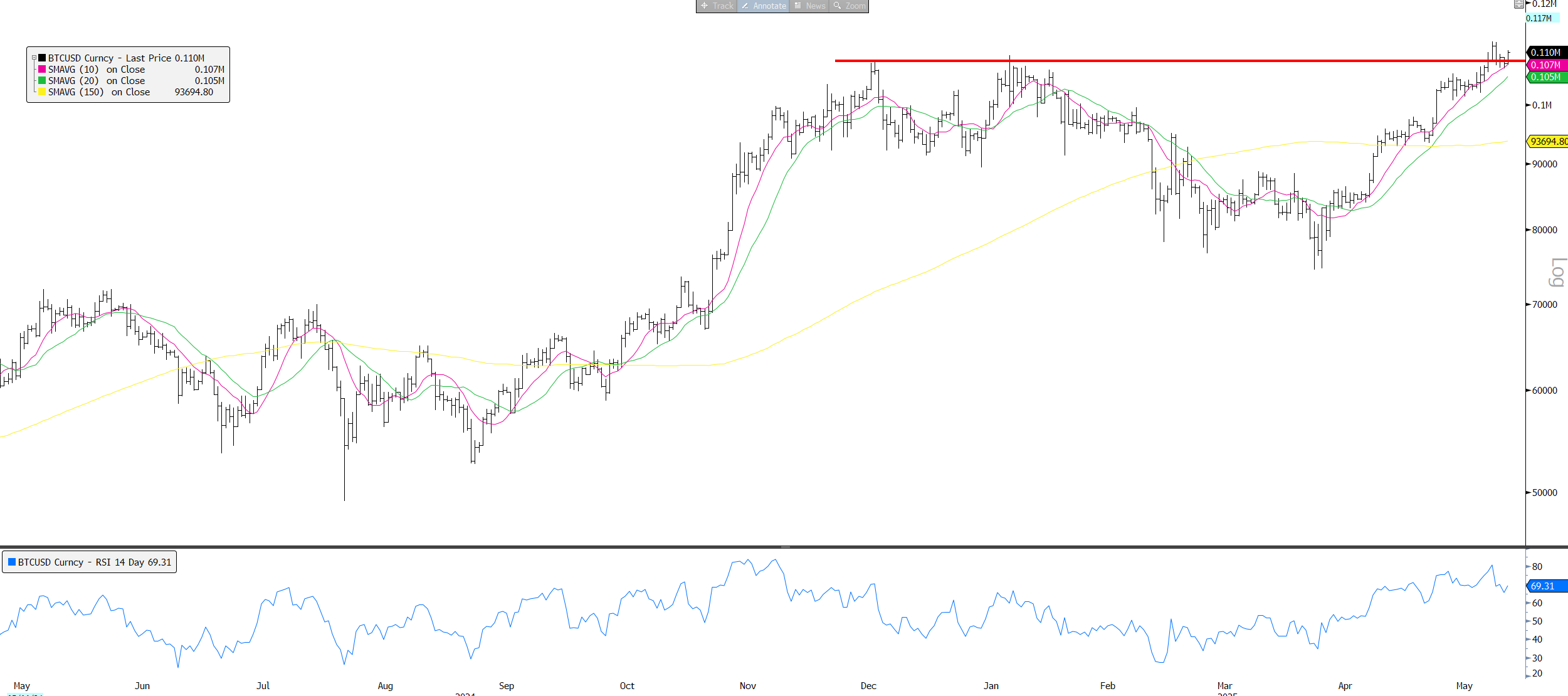Open the News toolbar item
1568x696 pixels.
click(809, 6)
